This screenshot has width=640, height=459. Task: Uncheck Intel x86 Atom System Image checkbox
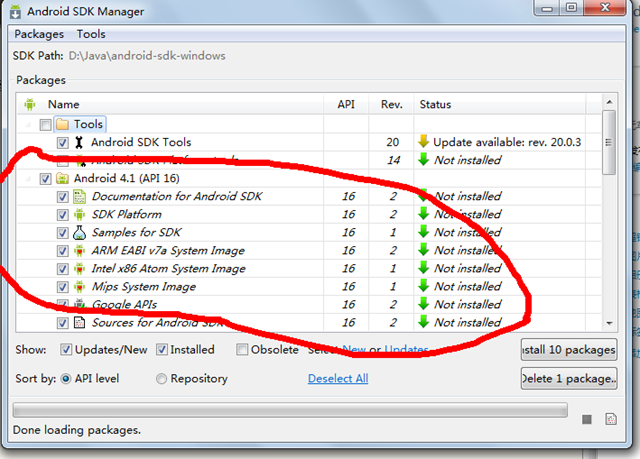(62, 269)
